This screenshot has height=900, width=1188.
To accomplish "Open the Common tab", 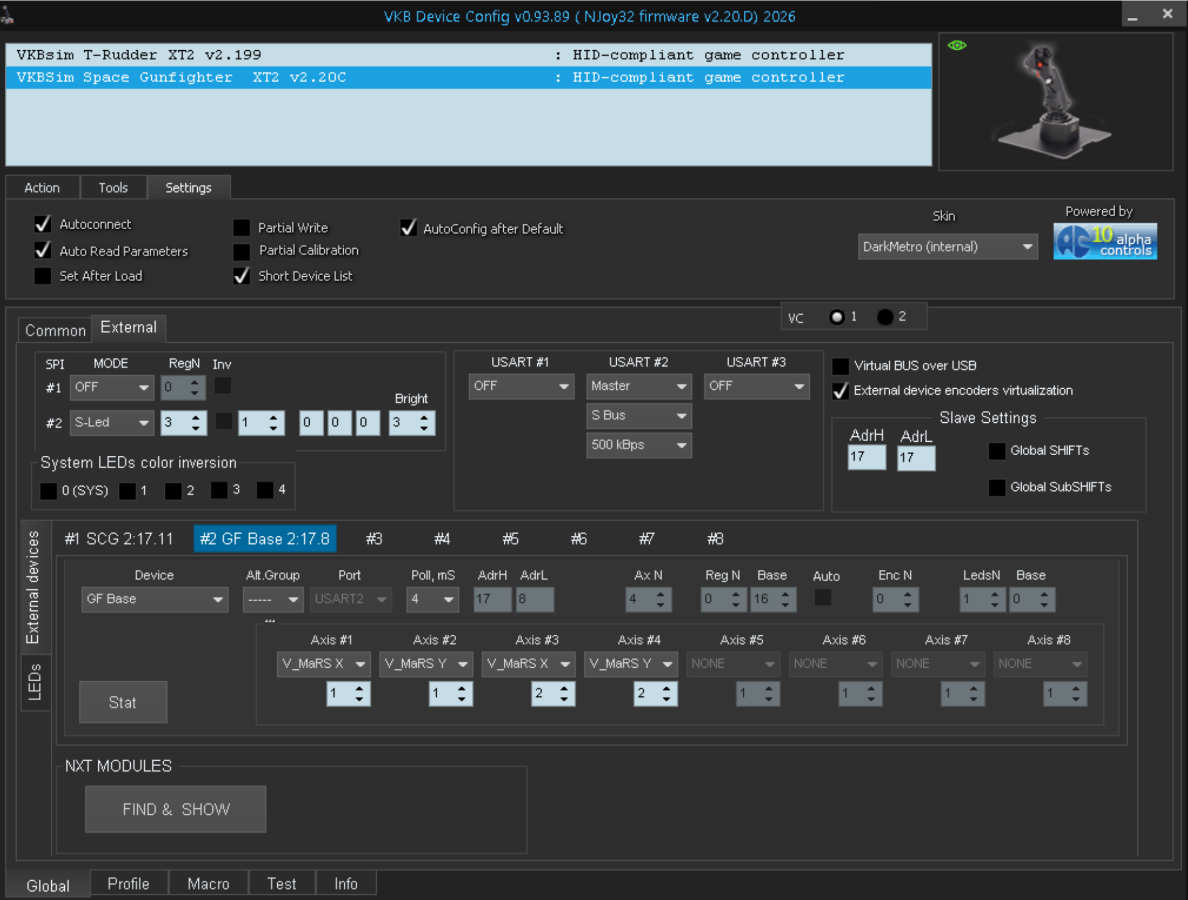I will tap(55, 330).
